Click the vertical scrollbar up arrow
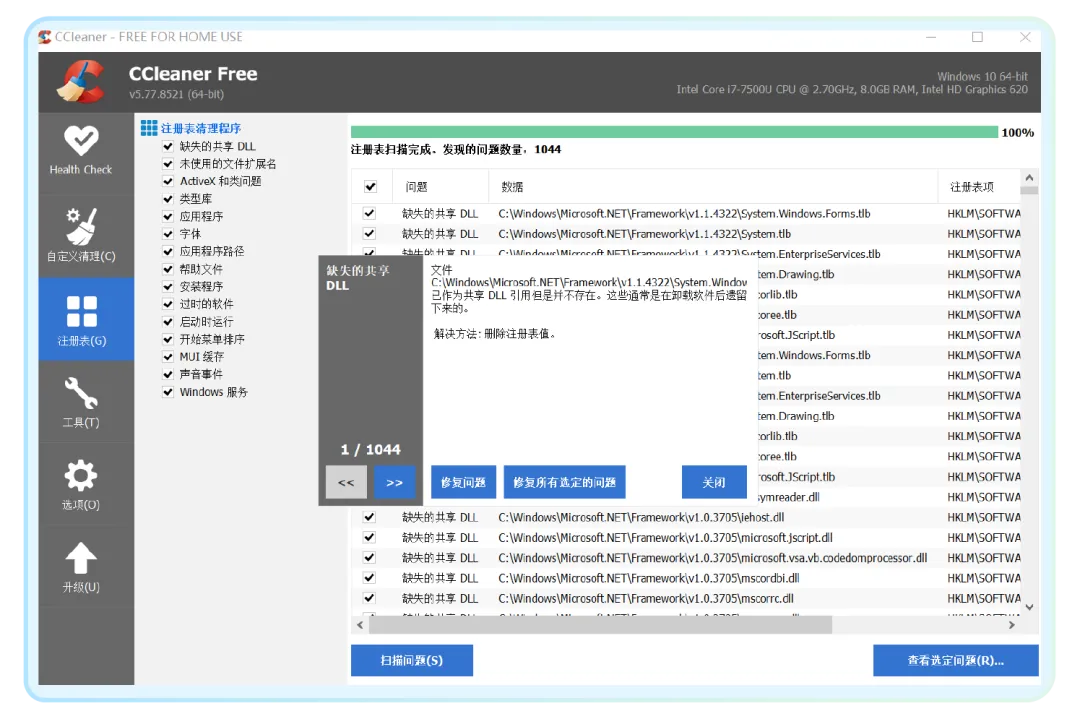The image size is (1080, 719). tap(1030, 178)
